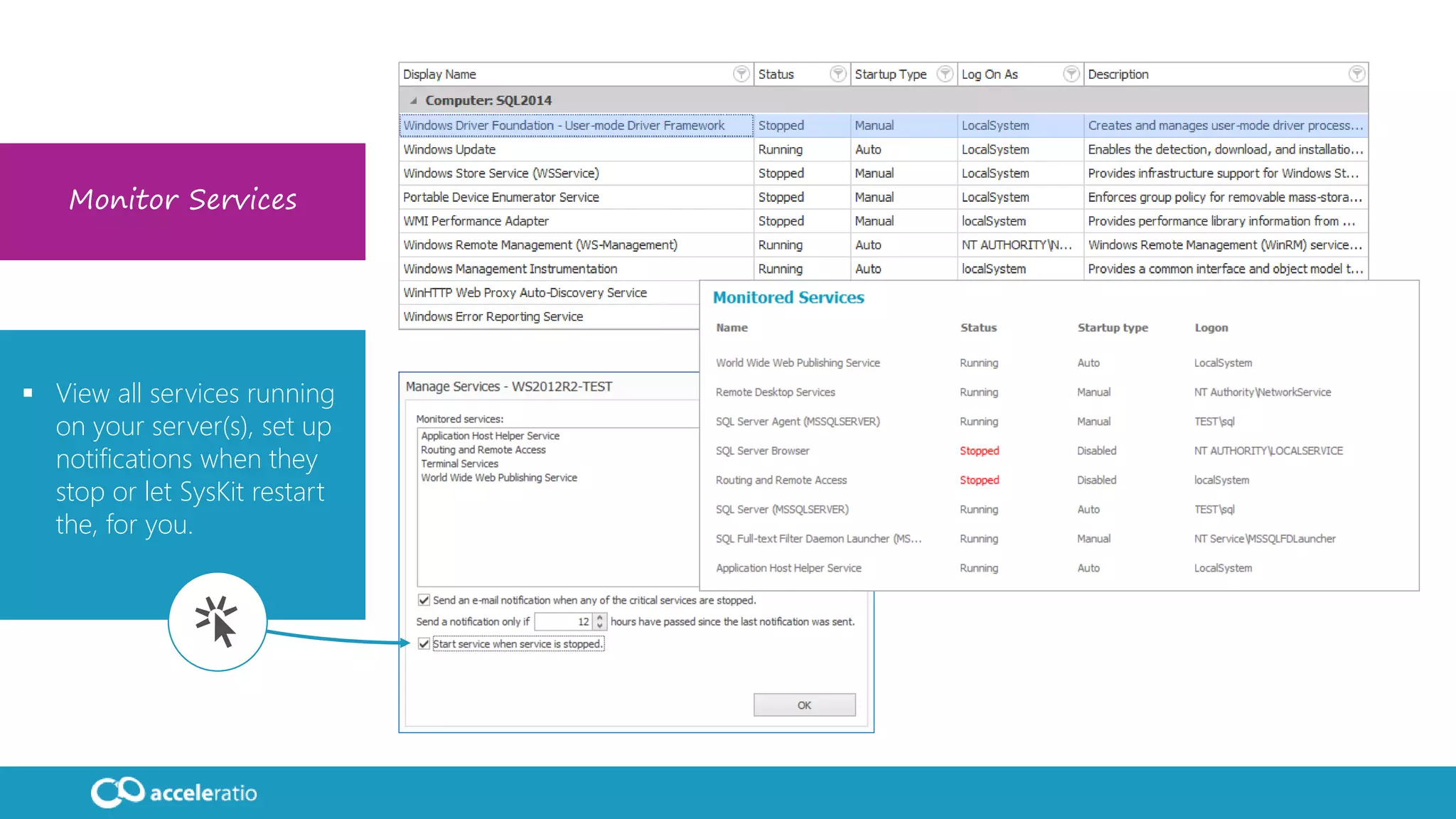1456x819 pixels.
Task: Click Routing and Remote Access Stopped status
Action: tap(979, 480)
